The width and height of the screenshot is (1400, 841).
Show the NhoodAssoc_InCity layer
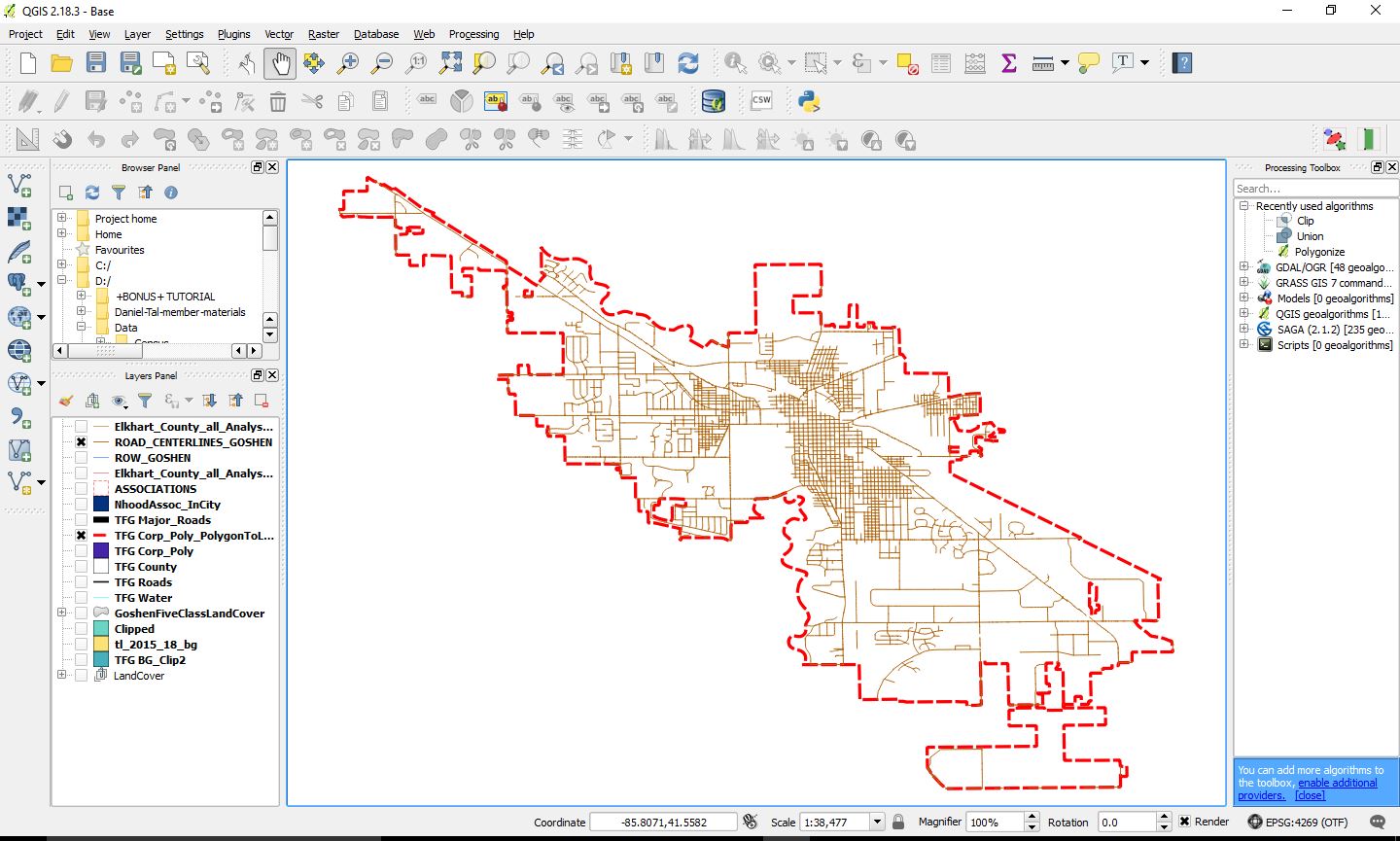click(82, 505)
